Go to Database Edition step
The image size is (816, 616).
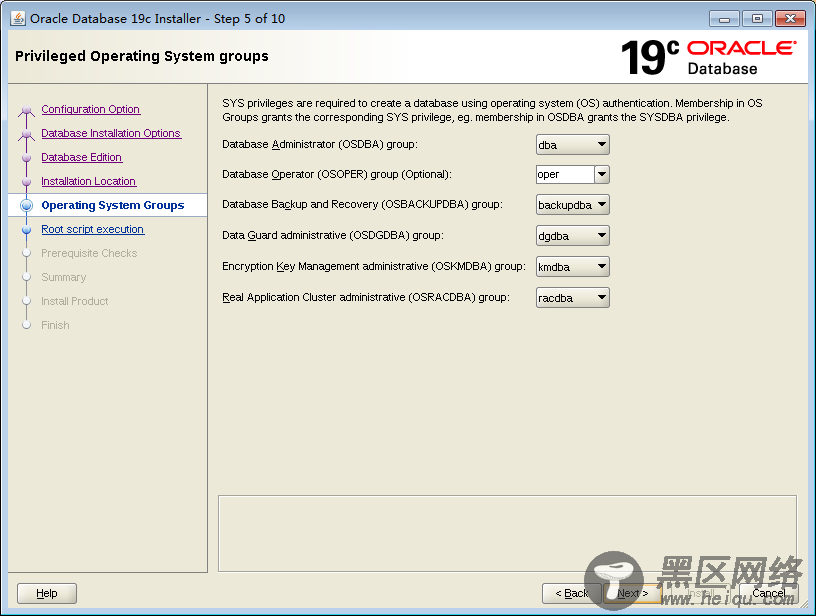[81, 157]
